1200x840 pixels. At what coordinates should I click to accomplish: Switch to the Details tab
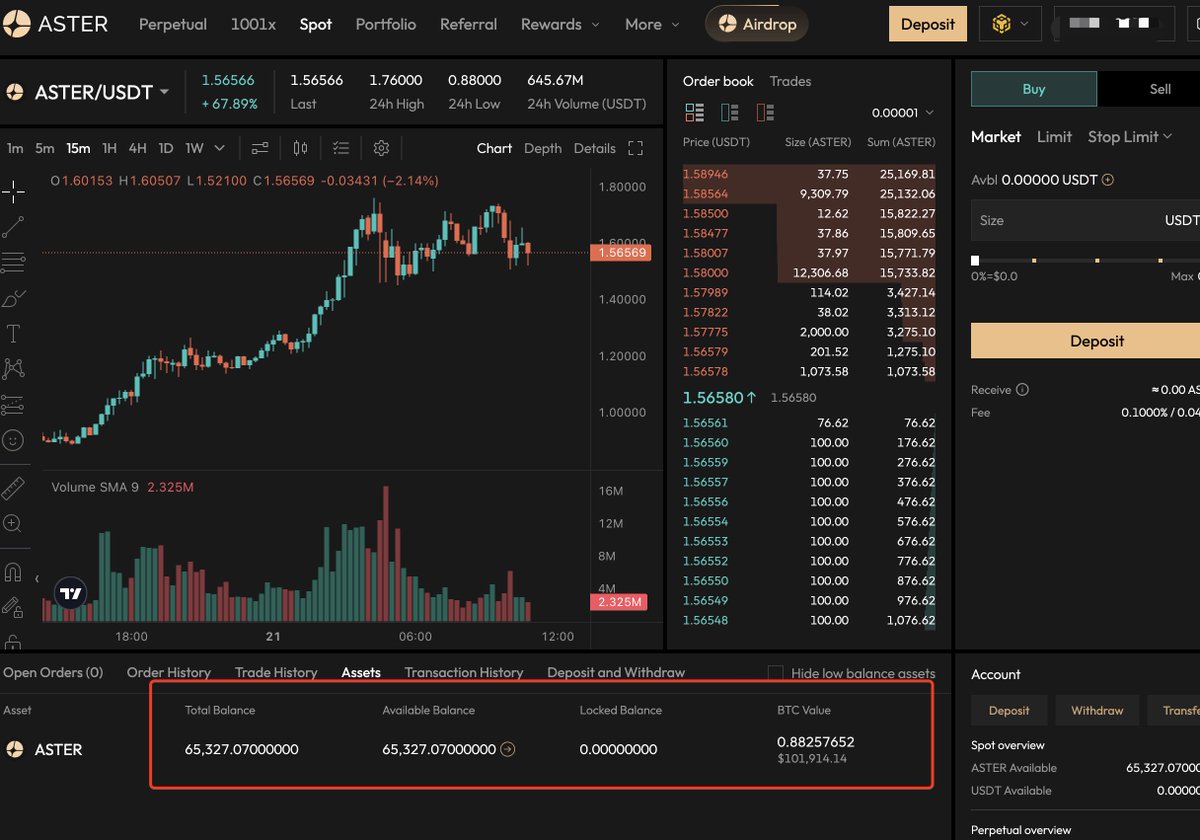(595, 148)
